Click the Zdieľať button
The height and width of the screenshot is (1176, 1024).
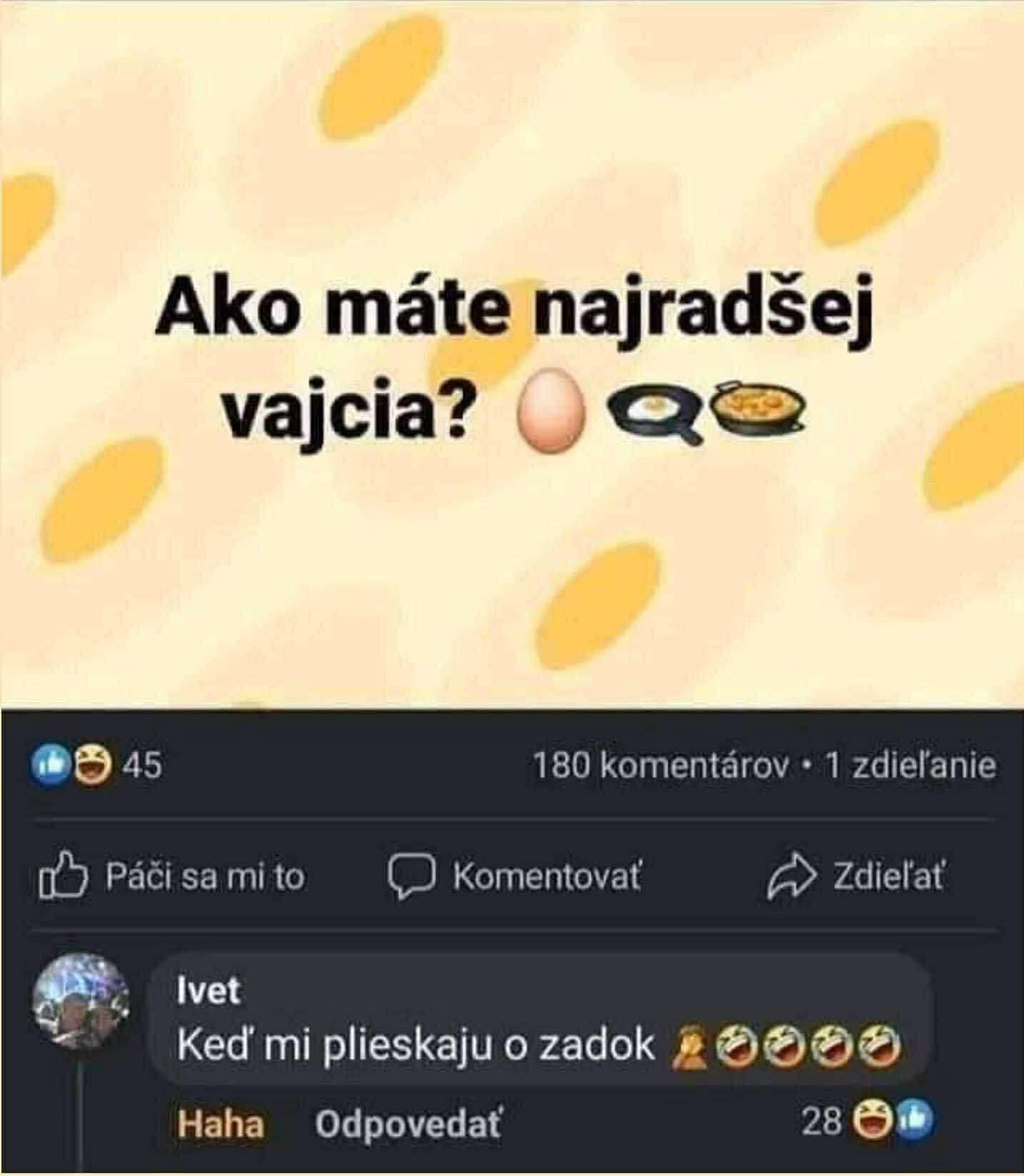pos(856,878)
